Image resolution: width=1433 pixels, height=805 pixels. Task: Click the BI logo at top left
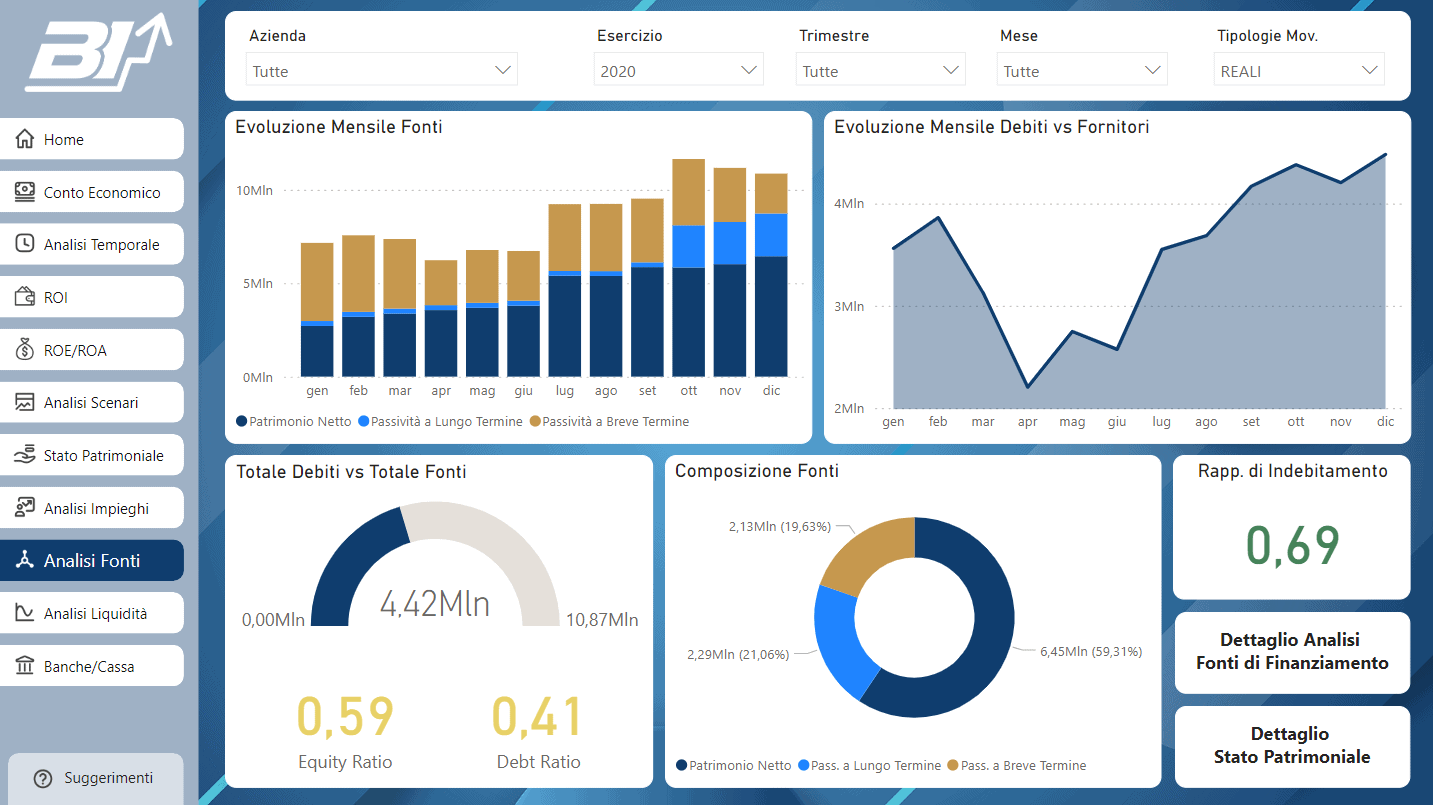click(x=98, y=52)
